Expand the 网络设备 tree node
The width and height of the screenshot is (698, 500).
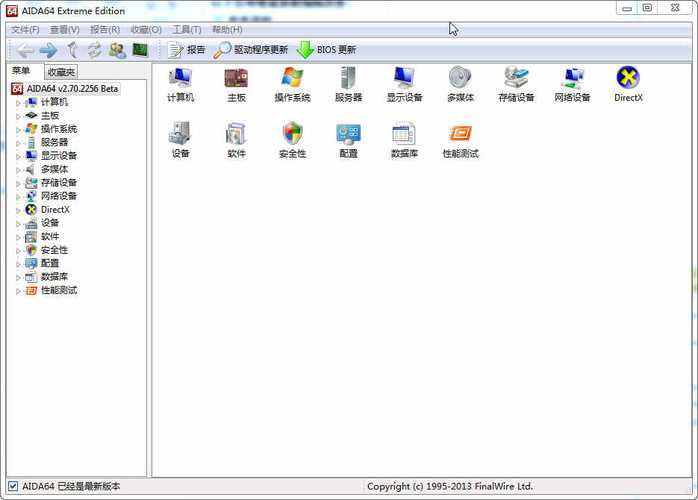[18, 197]
